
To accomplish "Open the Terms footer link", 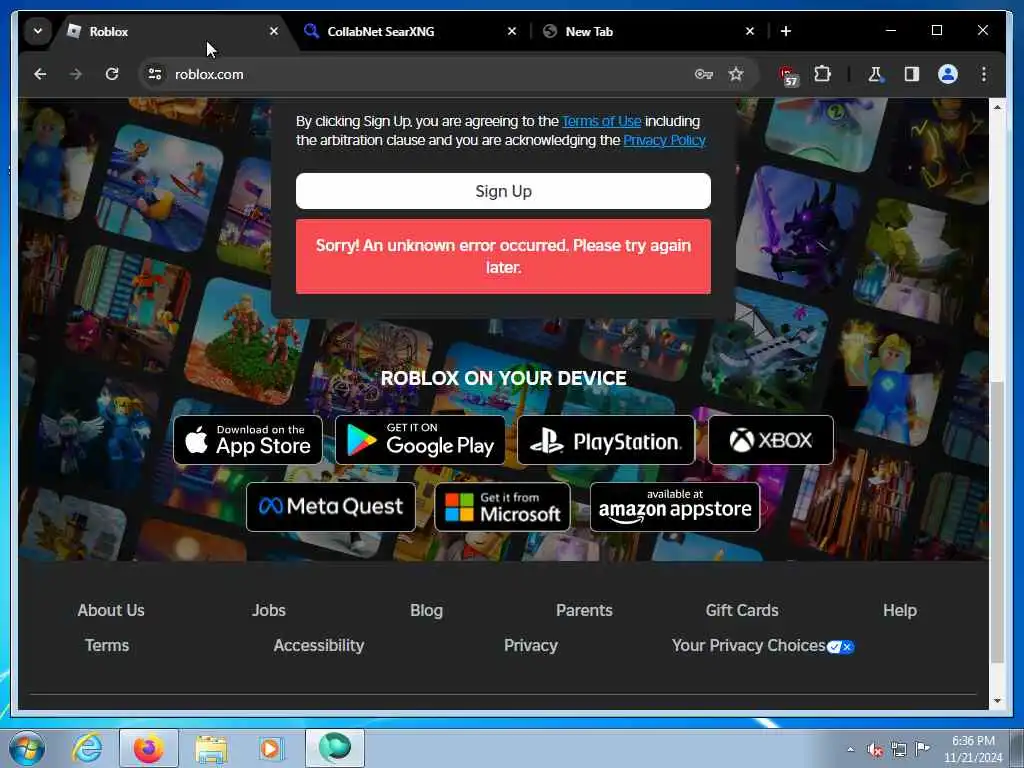I will [107, 646].
